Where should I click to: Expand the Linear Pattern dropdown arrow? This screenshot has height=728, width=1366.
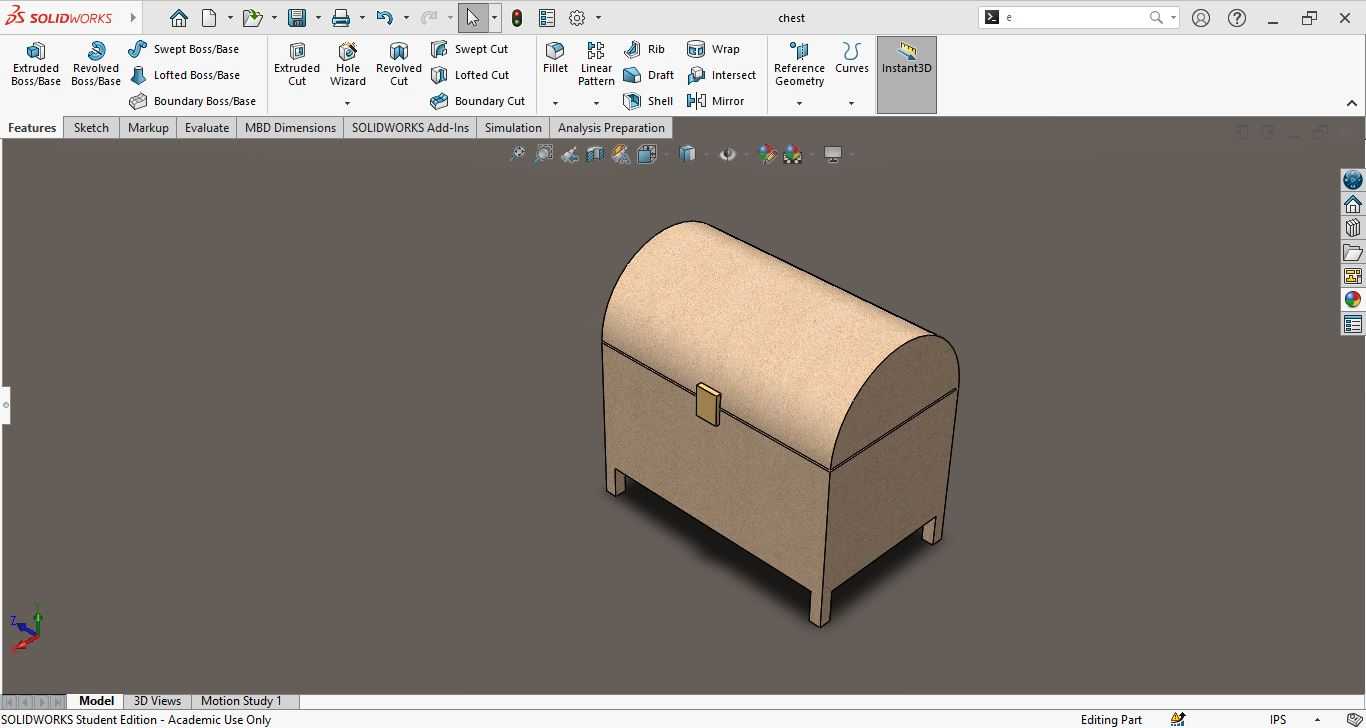596,103
